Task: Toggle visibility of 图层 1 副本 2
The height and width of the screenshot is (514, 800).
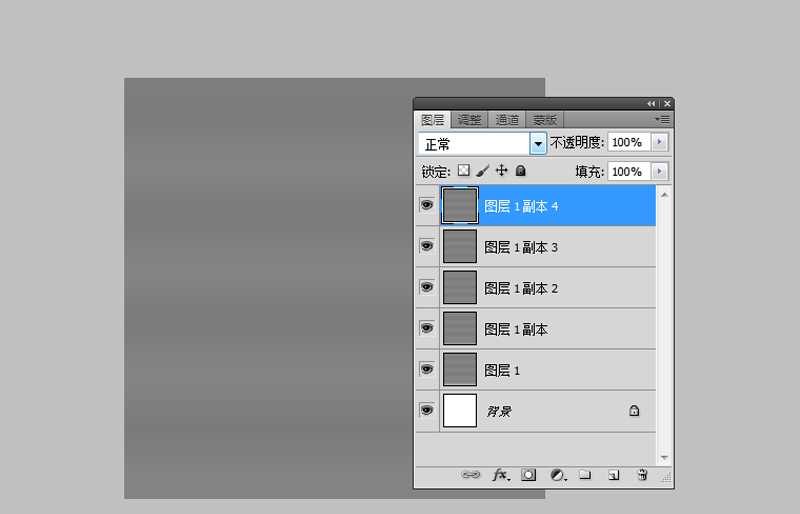Action: pos(427,287)
